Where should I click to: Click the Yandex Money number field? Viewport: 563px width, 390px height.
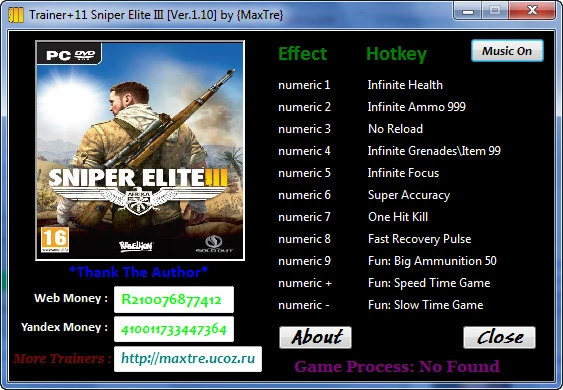coord(174,329)
